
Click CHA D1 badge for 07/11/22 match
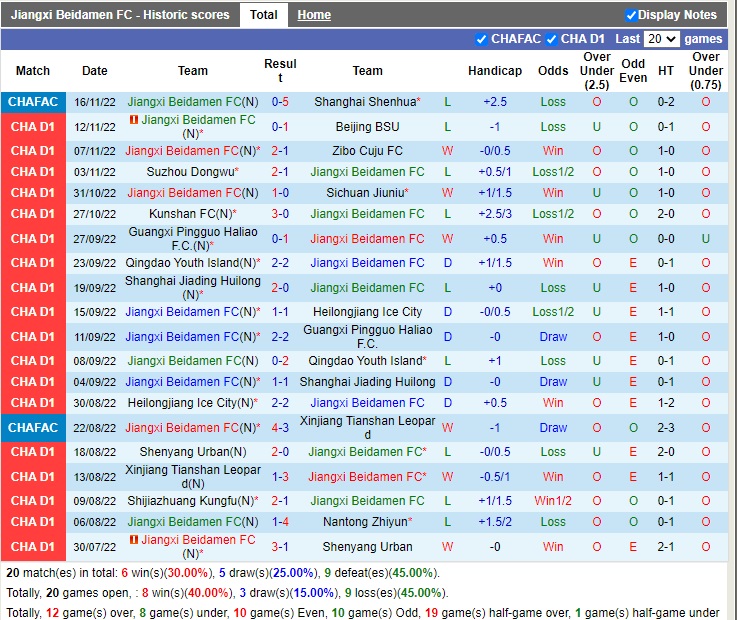(x=33, y=151)
